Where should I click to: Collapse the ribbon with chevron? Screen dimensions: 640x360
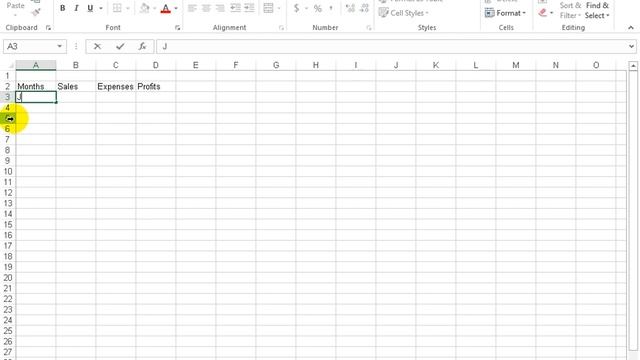coord(631,28)
